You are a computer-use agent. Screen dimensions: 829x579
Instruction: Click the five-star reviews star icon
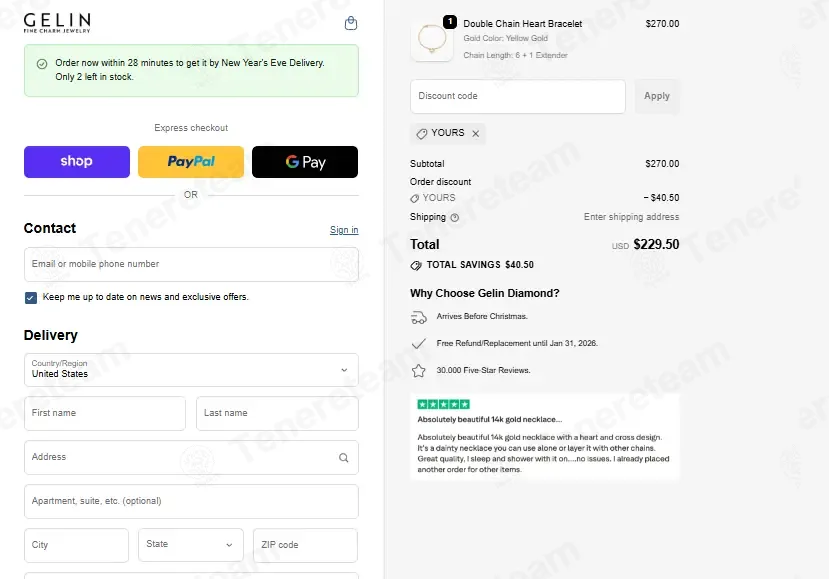click(x=419, y=371)
